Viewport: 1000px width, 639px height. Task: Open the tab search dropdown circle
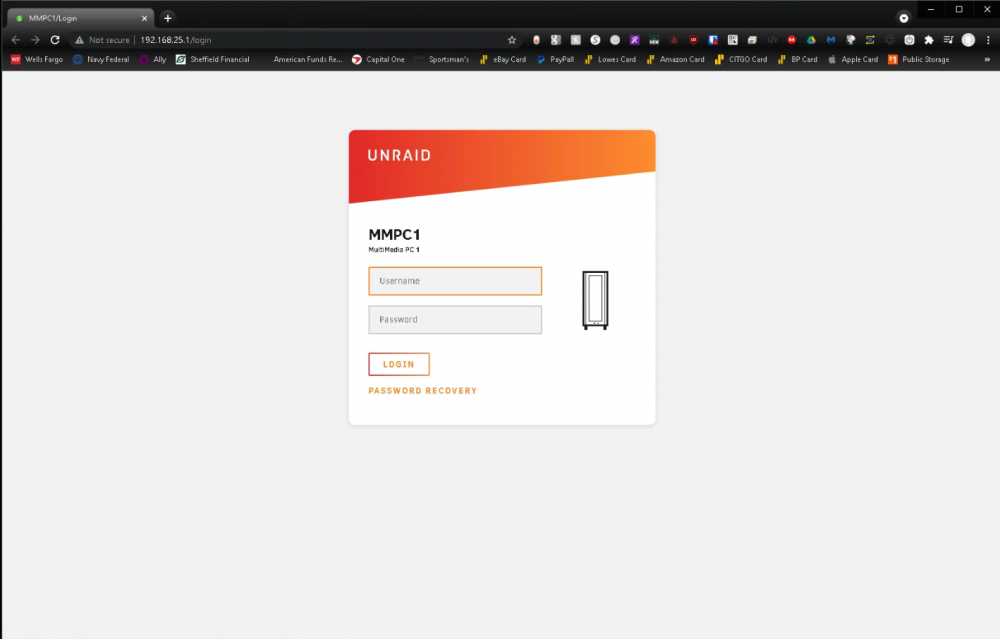click(x=904, y=18)
